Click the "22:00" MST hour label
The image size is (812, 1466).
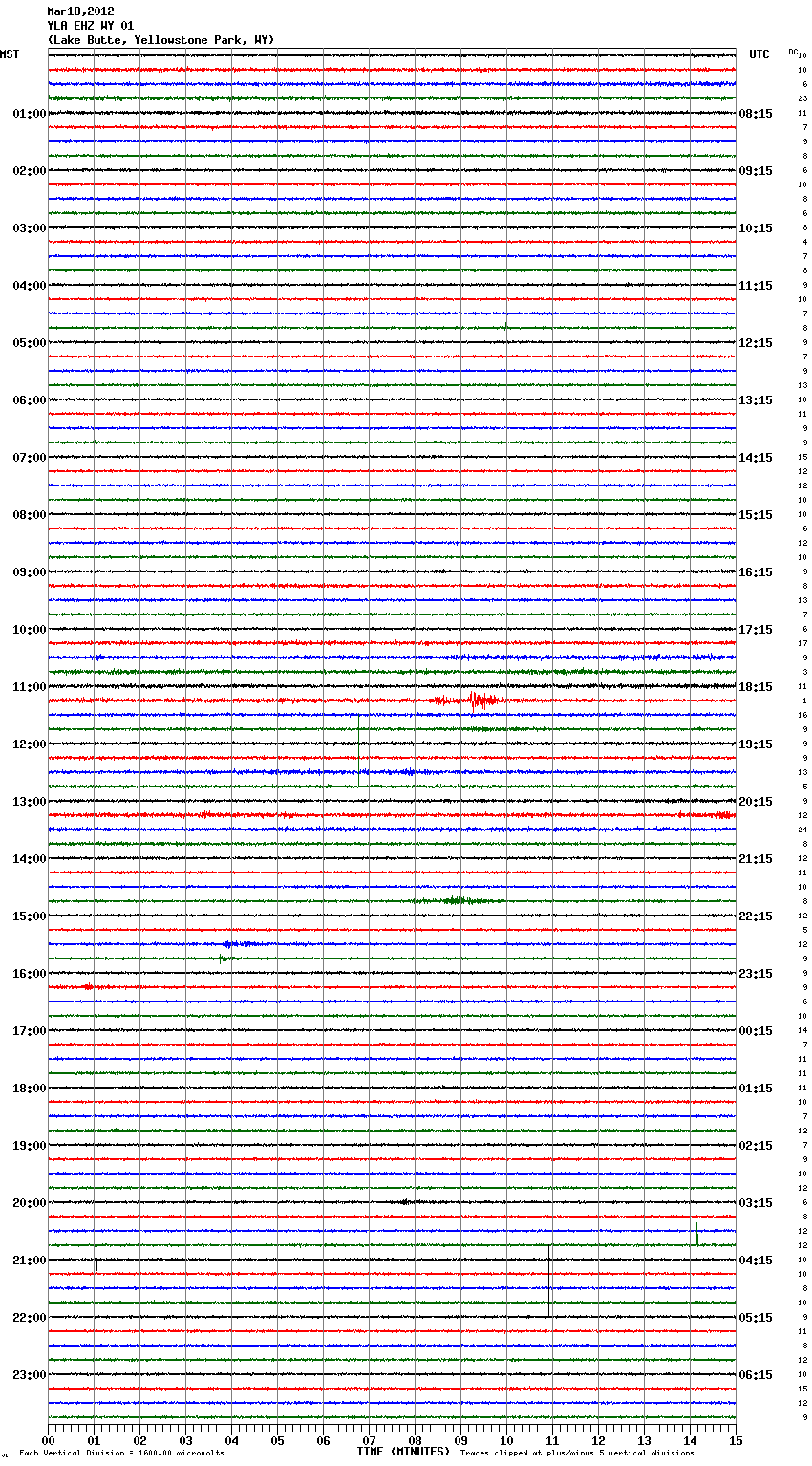(x=30, y=1318)
